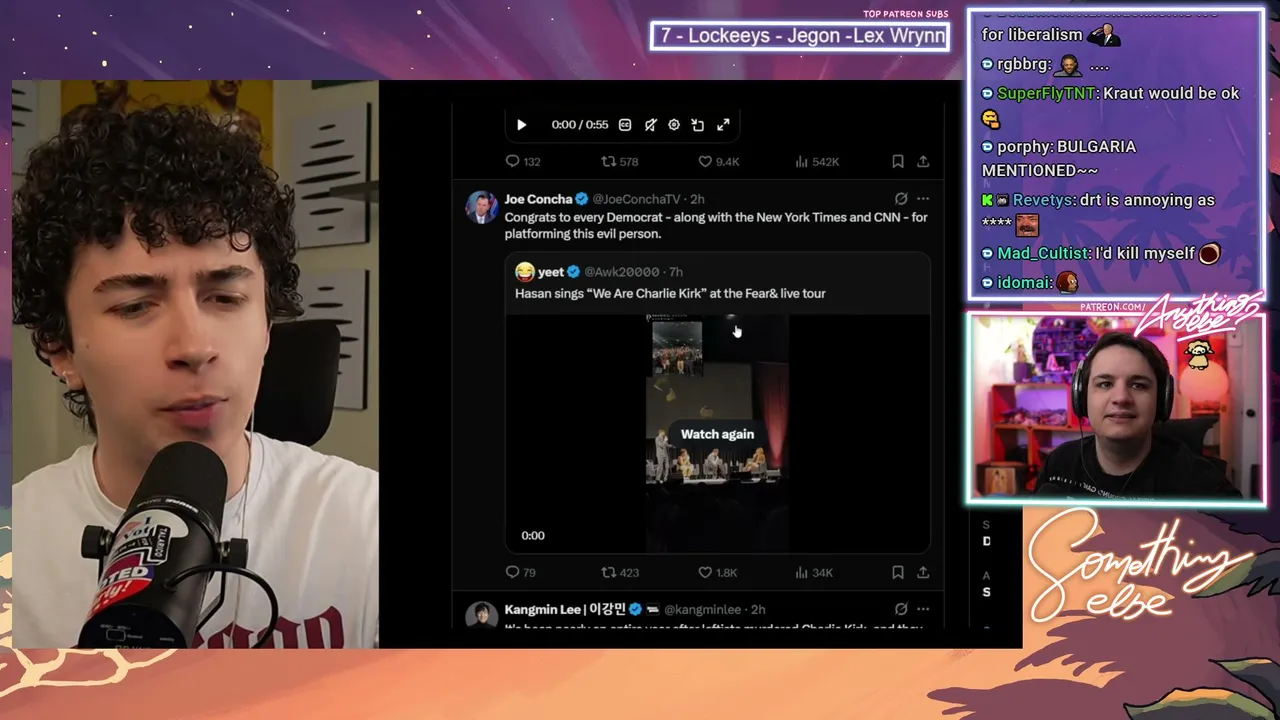Reply to the post with 79 replies
1280x720 pixels.
coord(521,572)
